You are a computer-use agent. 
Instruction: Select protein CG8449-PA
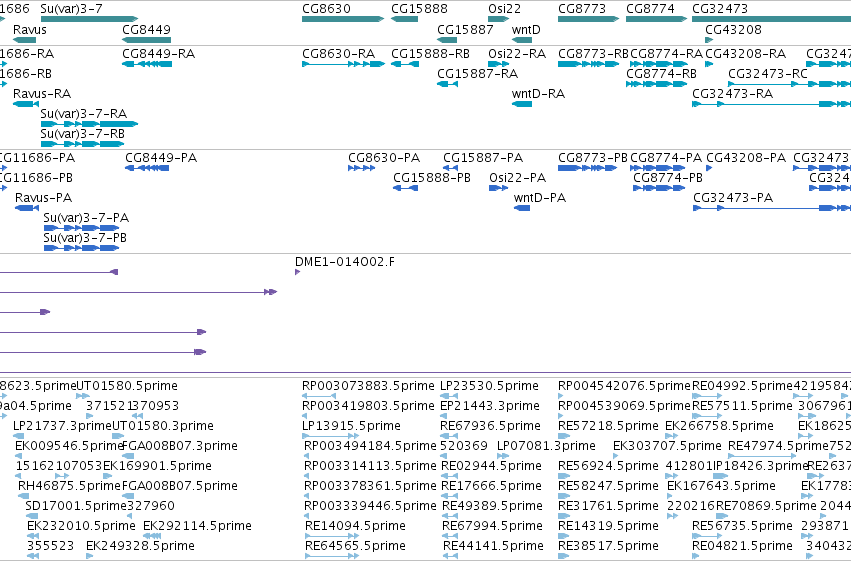[x=147, y=168]
